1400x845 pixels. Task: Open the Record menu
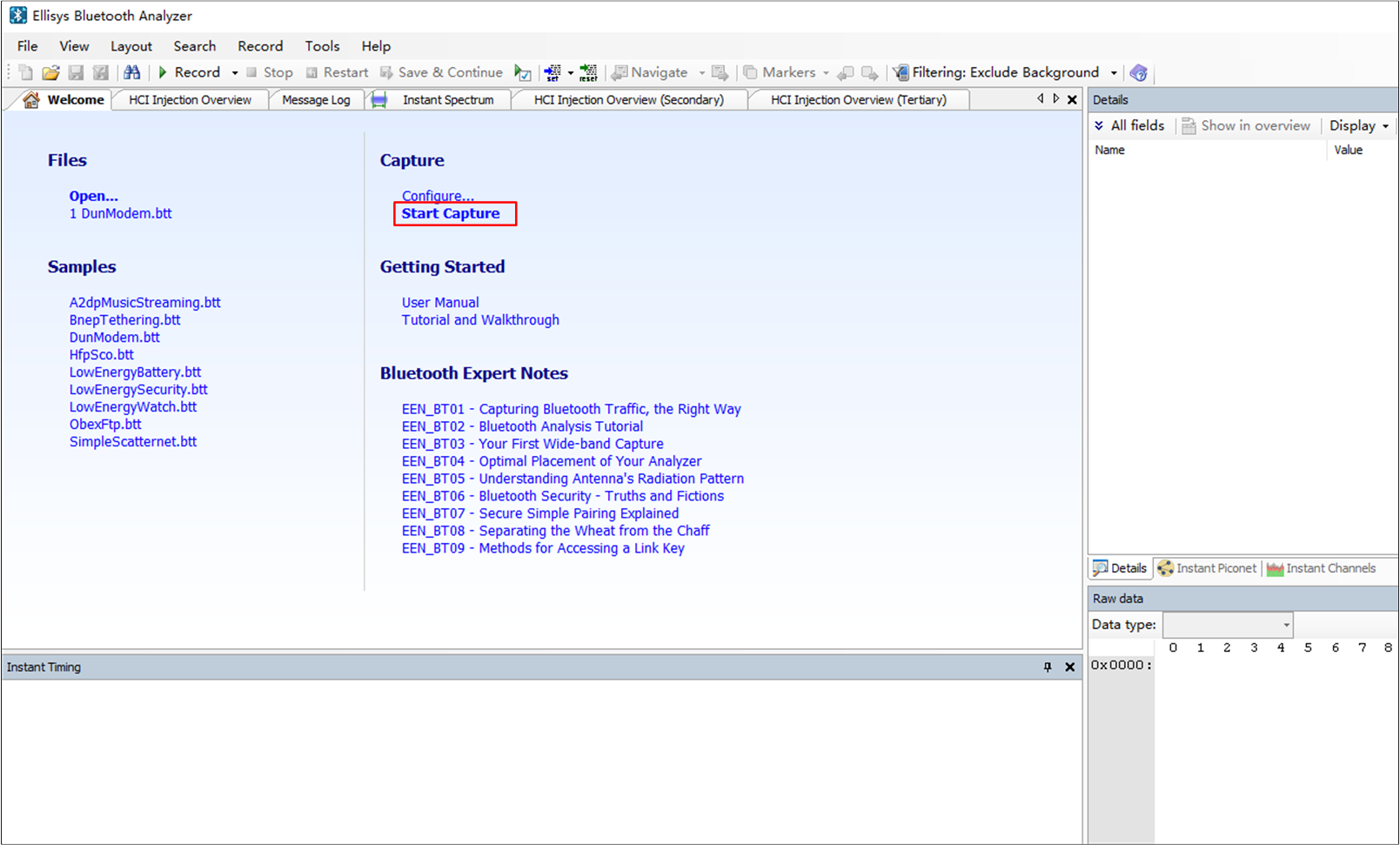click(x=260, y=46)
